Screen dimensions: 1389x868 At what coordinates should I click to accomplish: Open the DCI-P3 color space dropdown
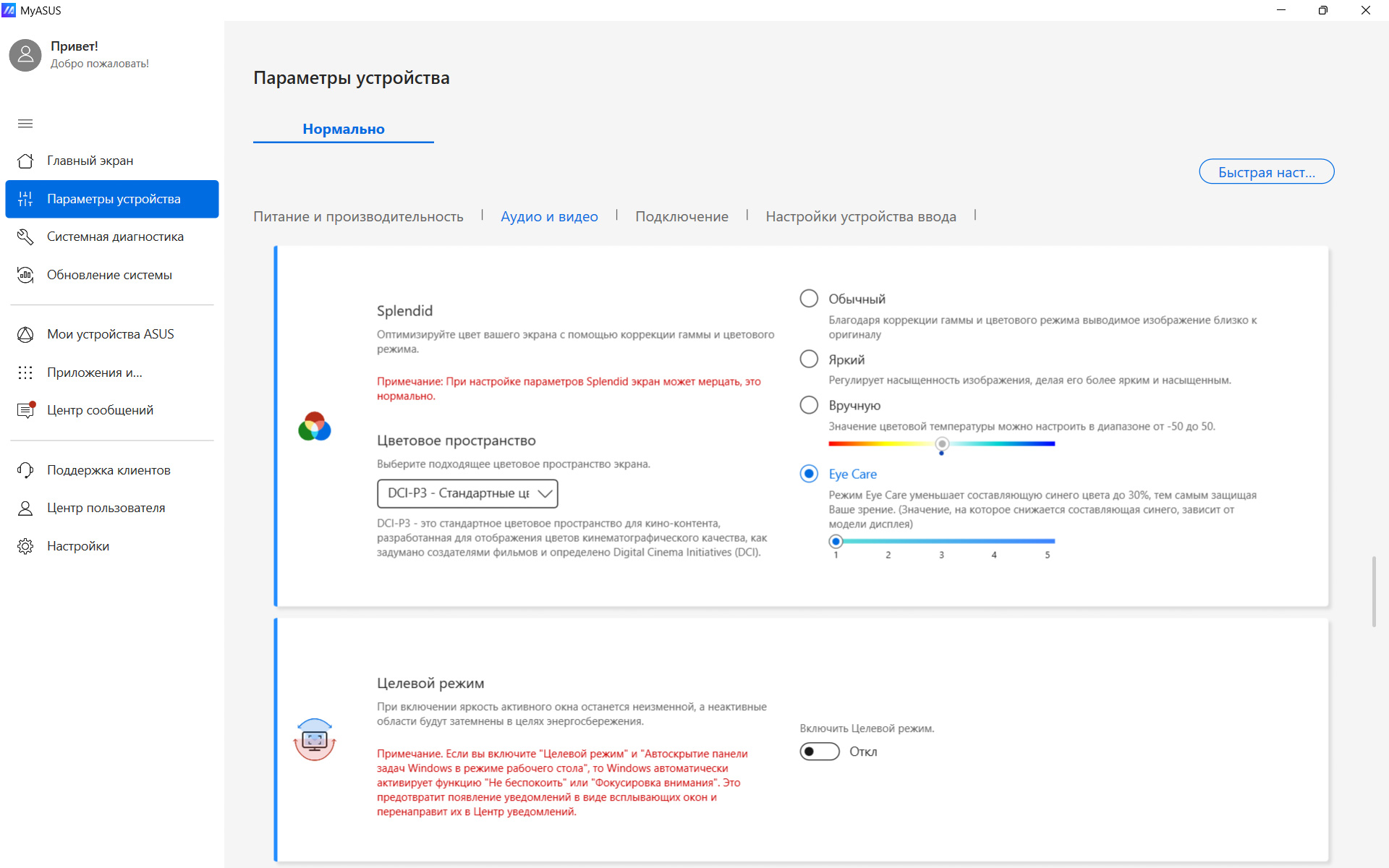[467, 493]
